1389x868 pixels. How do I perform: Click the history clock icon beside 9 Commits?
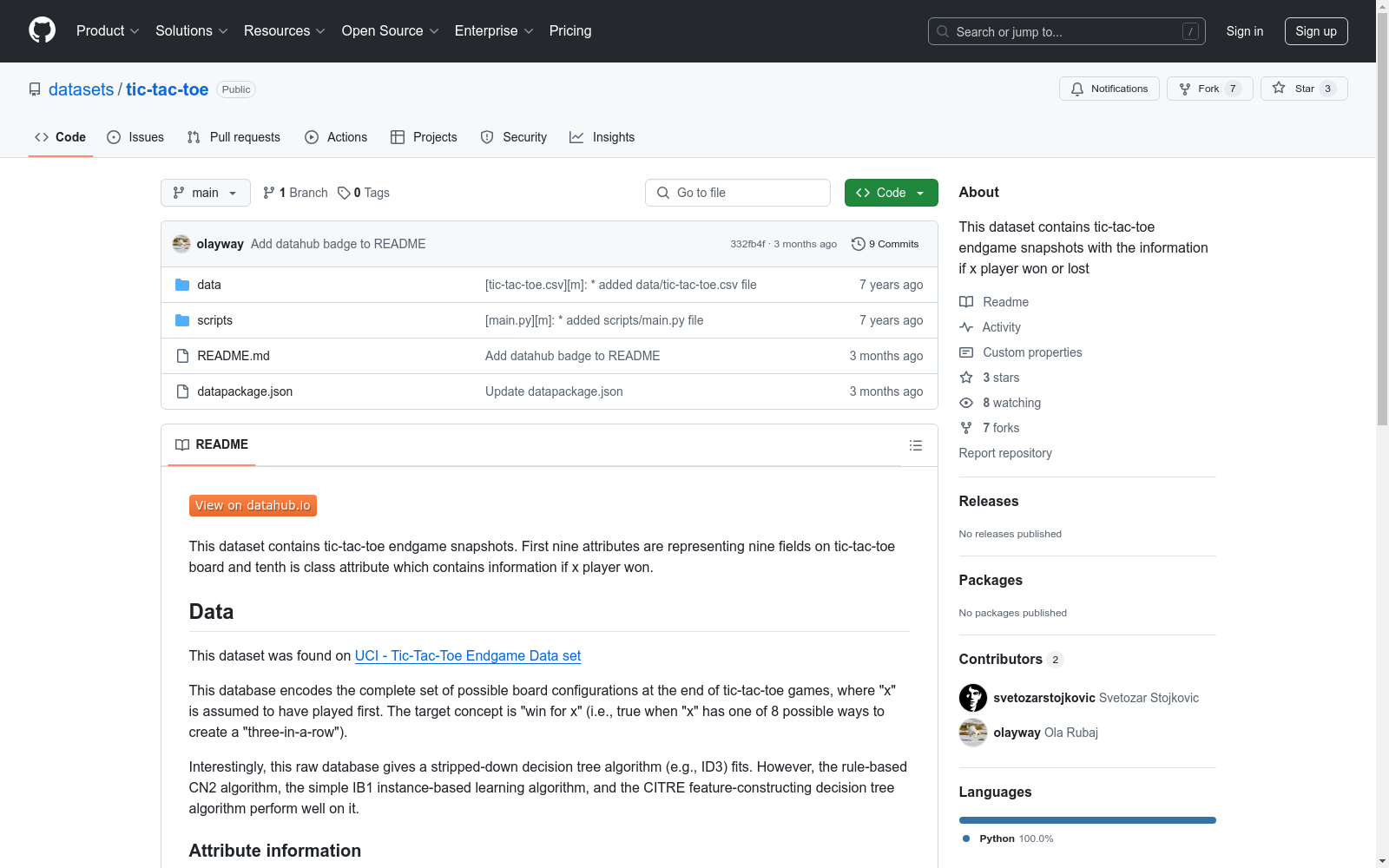click(x=859, y=244)
